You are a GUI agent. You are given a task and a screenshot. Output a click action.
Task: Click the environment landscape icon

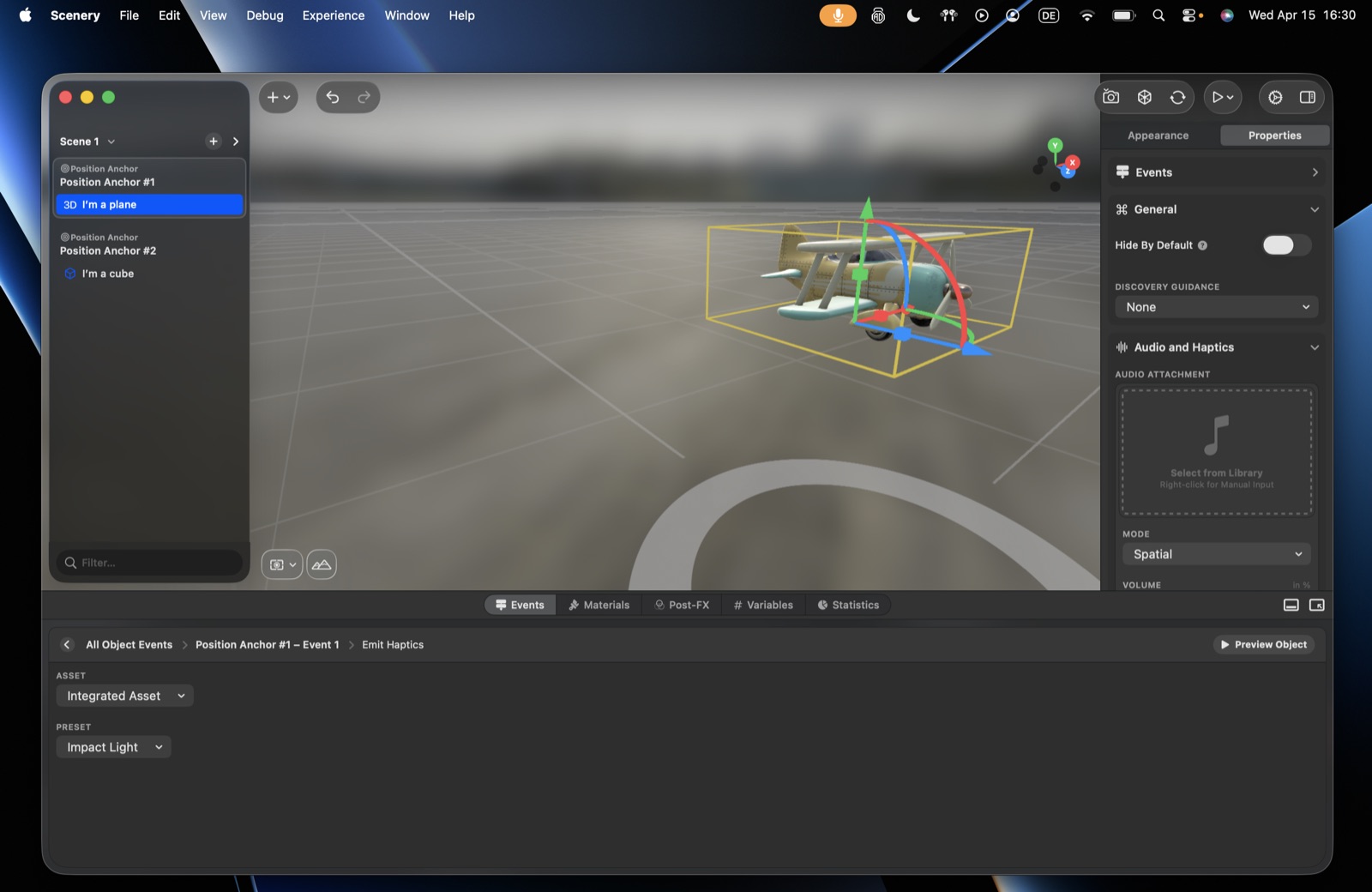[322, 564]
